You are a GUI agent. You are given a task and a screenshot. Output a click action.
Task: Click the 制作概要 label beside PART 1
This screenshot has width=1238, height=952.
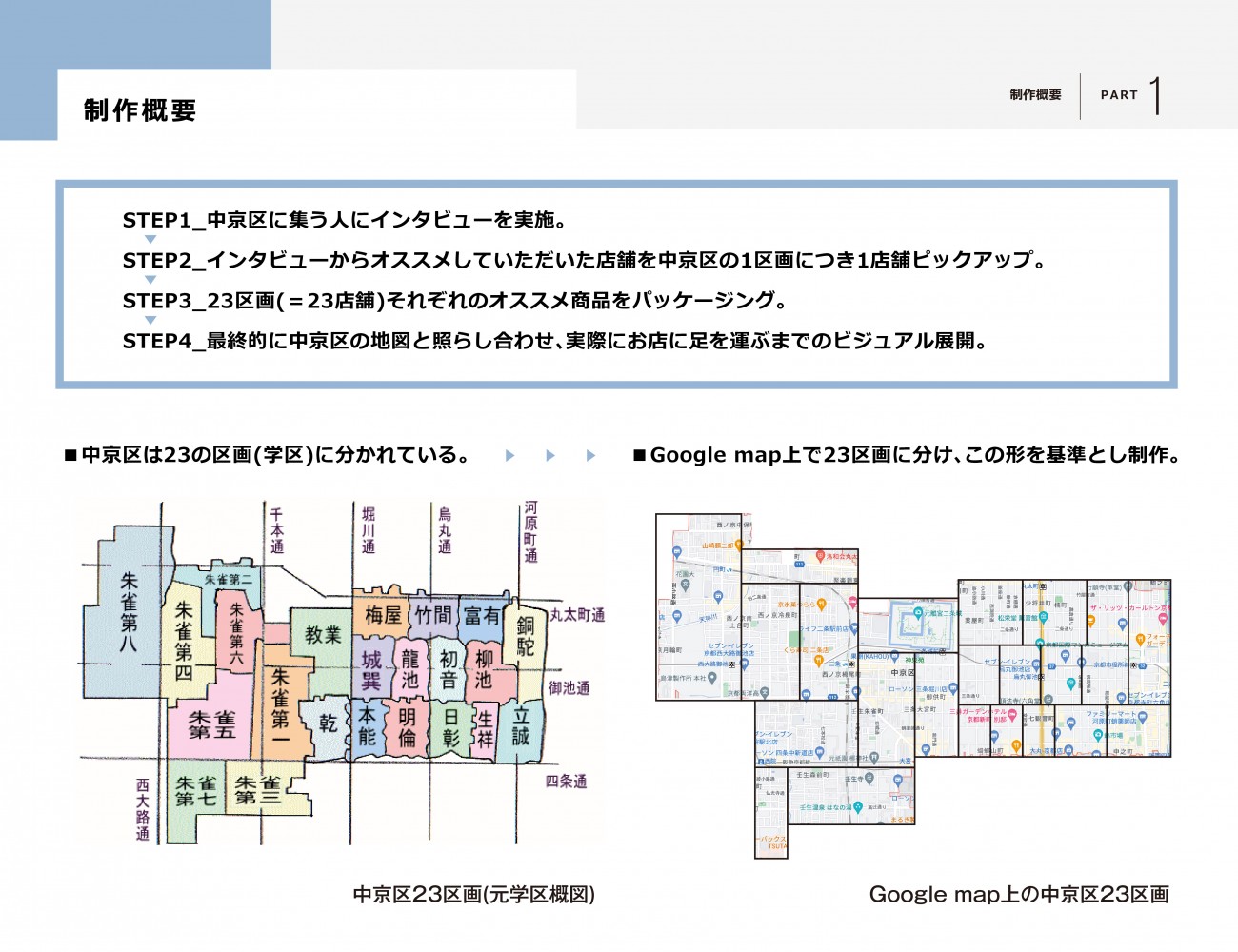(1035, 95)
